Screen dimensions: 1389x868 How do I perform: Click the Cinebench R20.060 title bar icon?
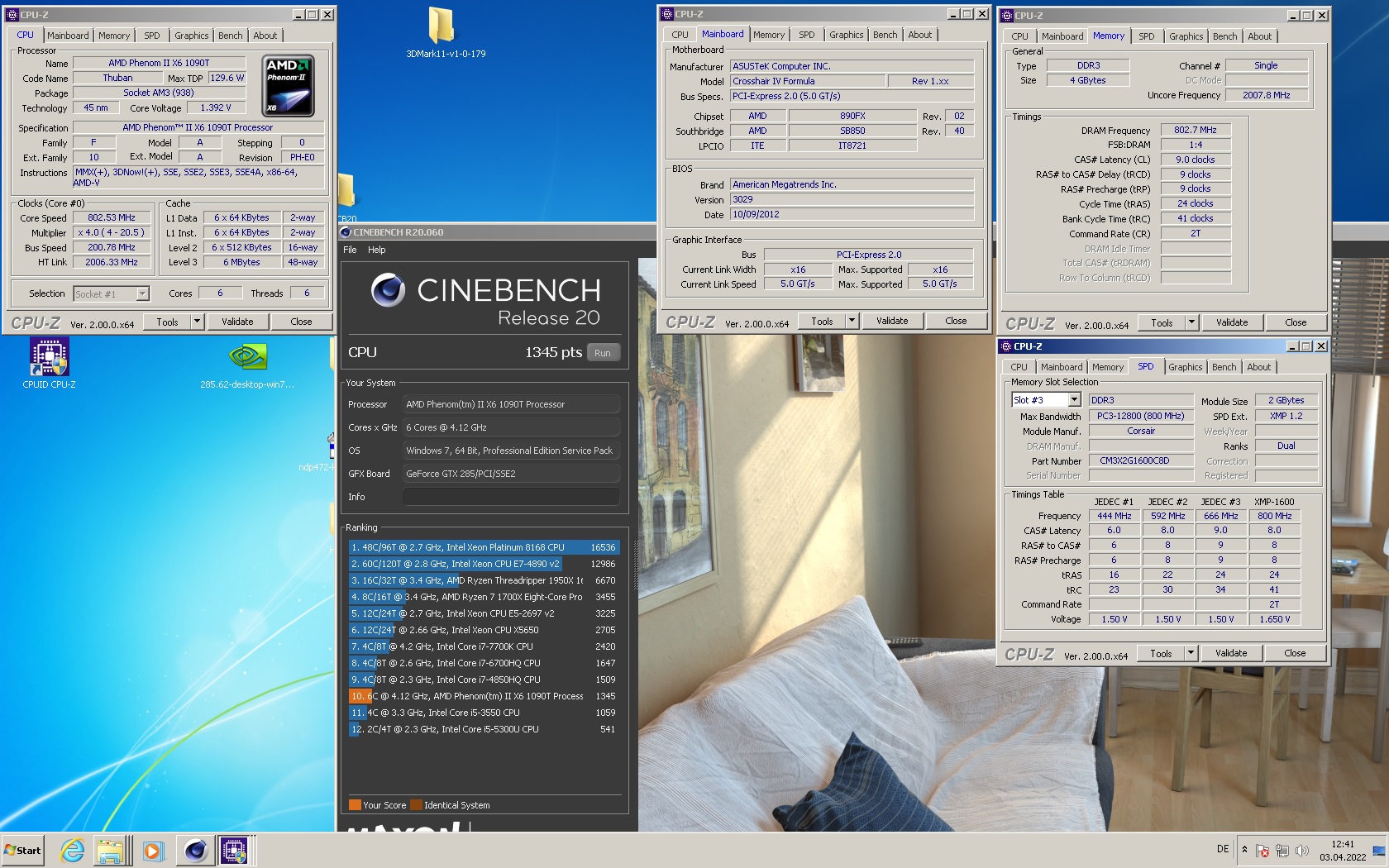tap(346, 232)
